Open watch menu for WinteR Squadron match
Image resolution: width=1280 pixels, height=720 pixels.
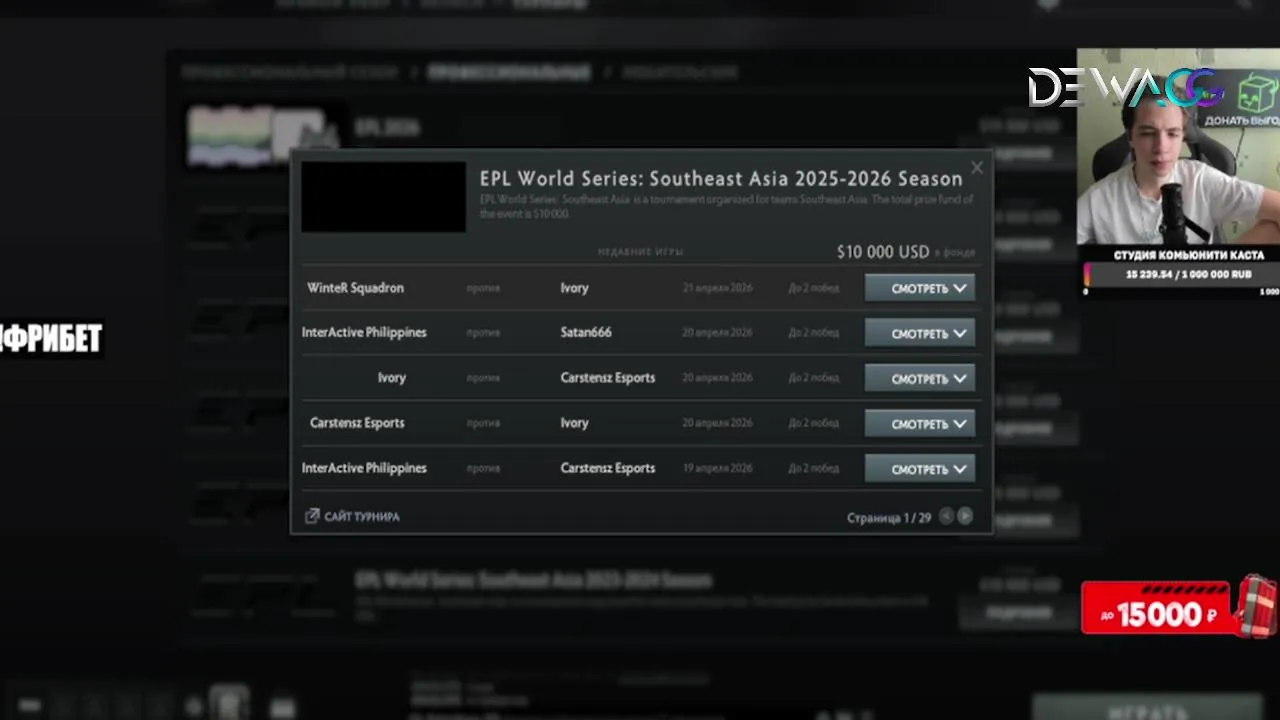point(919,288)
